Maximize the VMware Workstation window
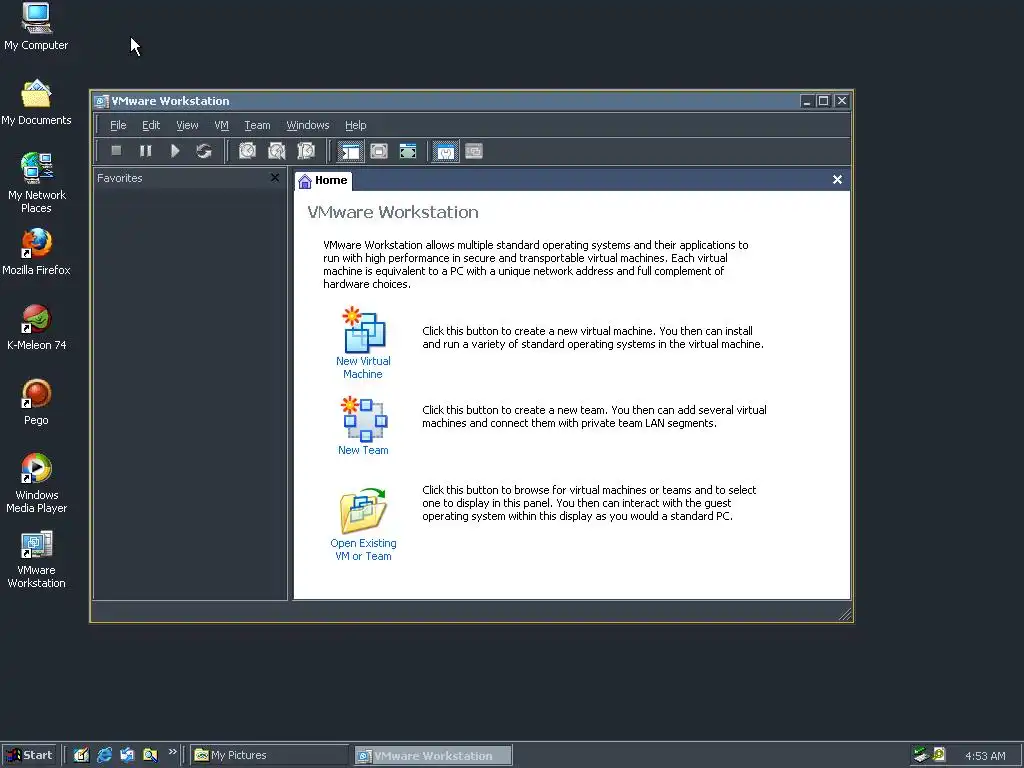The height and width of the screenshot is (768, 1024). (824, 101)
